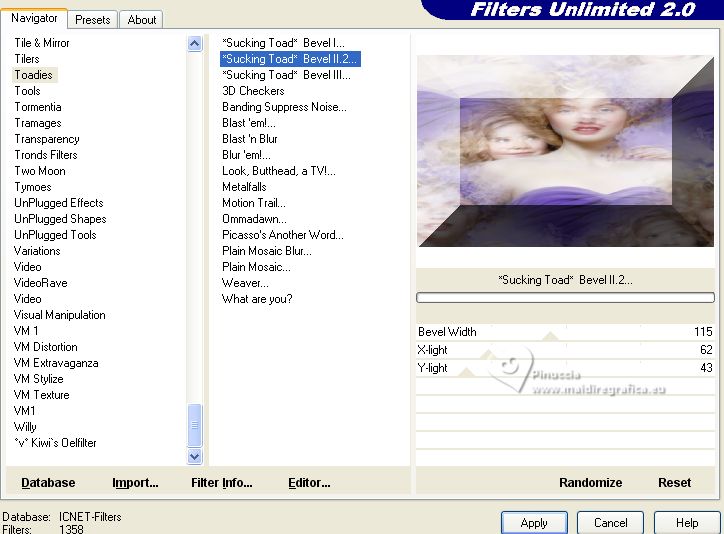Choose the Motion Trail... filter

pyautogui.click(x=253, y=203)
